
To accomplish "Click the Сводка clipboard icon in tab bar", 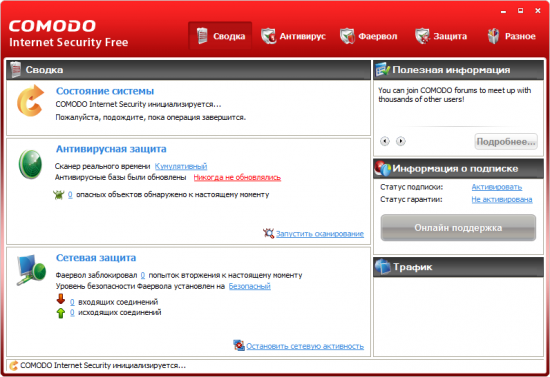I will 202,36.
